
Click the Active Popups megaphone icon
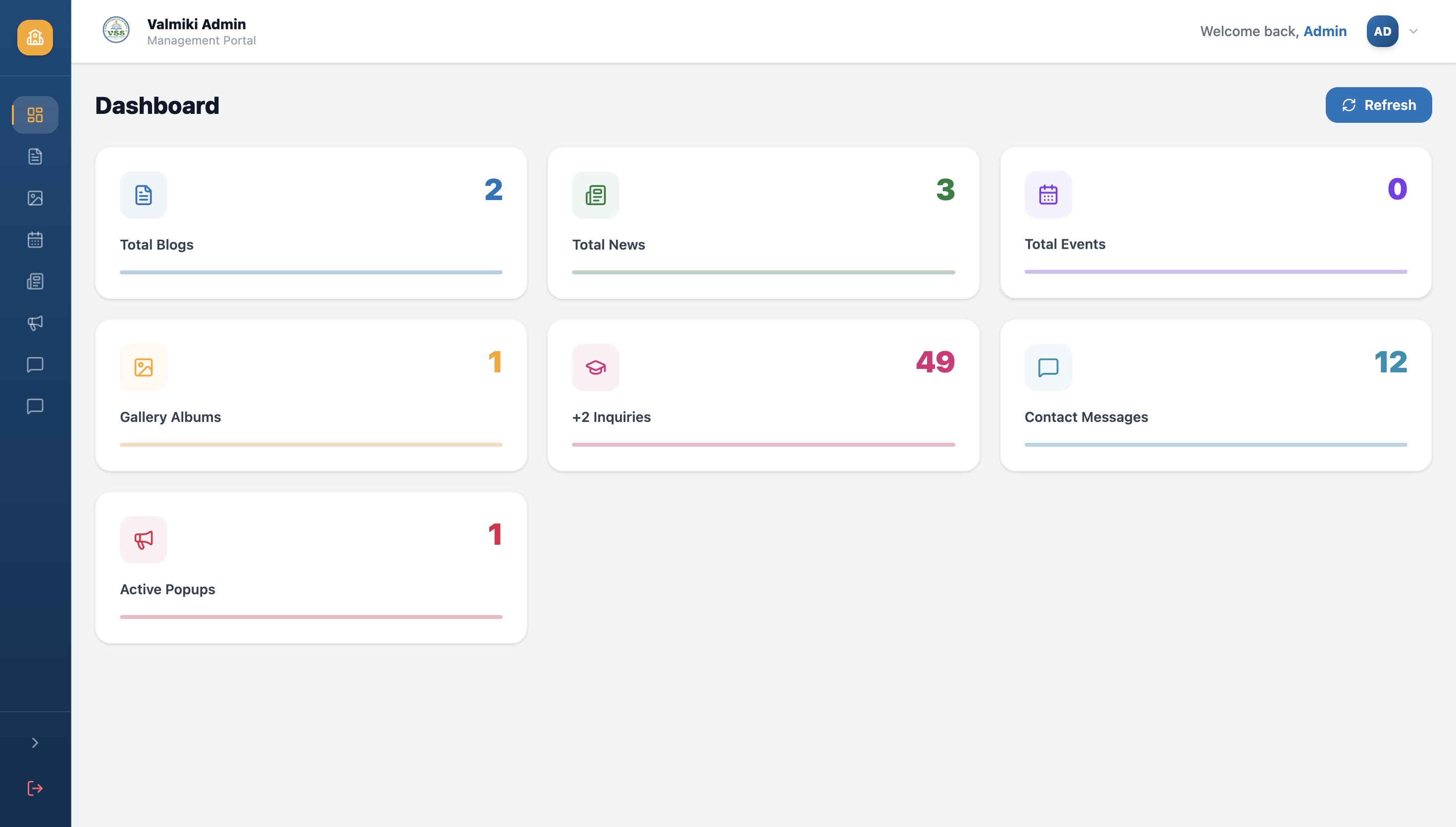click(x=144, y=540)
